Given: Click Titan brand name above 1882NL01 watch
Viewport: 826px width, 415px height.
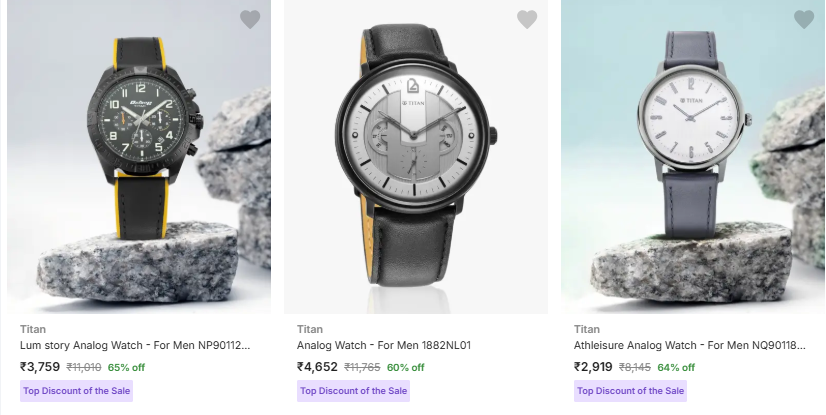Looking at the screenshot, I should point(310,328).
